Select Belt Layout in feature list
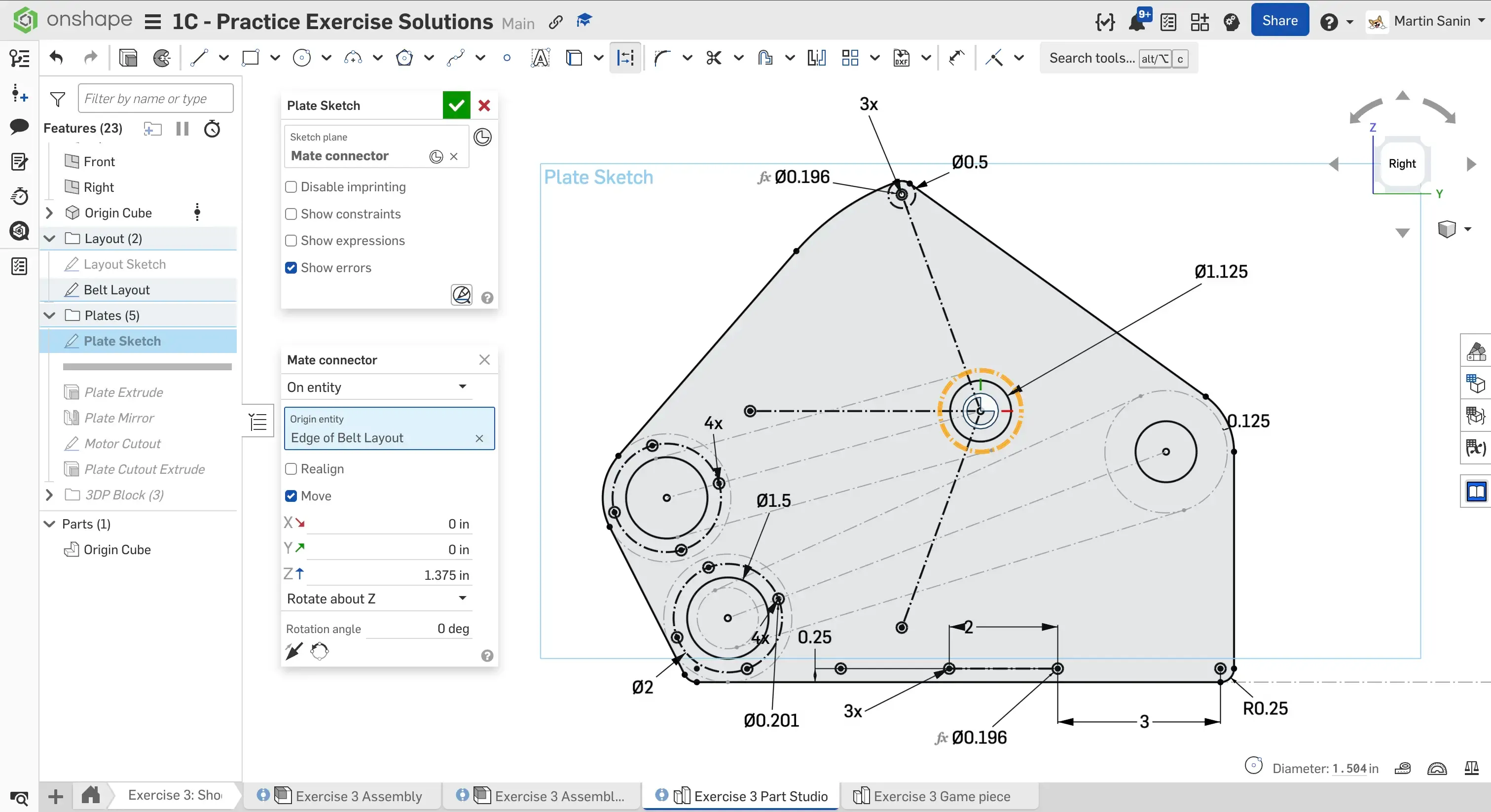 (x=116, y=290)
